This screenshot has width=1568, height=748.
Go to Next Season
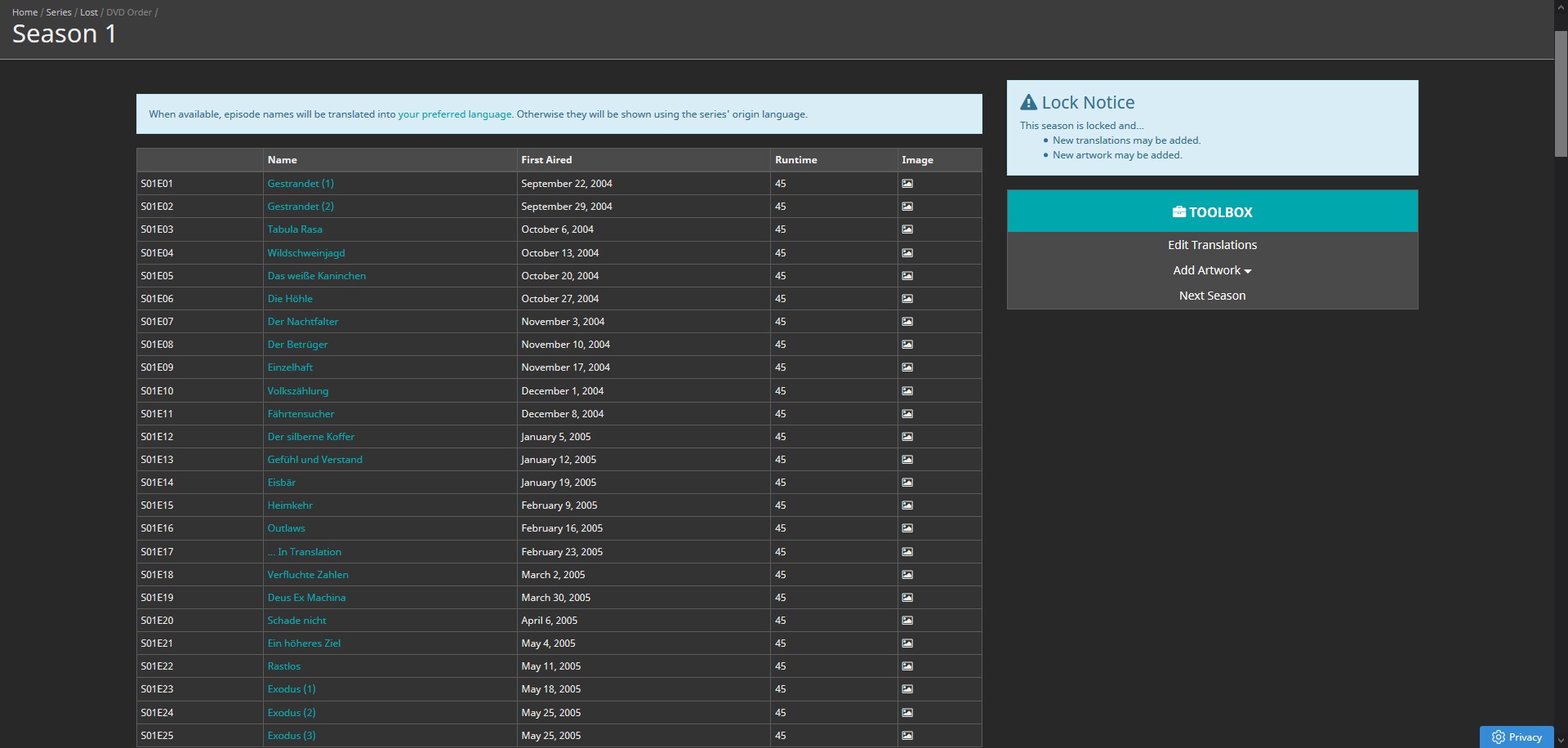[1212, 296]
